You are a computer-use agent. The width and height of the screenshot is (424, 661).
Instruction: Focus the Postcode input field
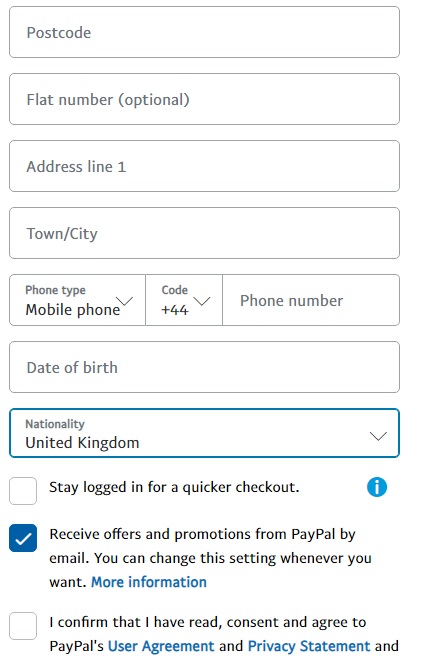pyautogui.click(x=204, y=32)
